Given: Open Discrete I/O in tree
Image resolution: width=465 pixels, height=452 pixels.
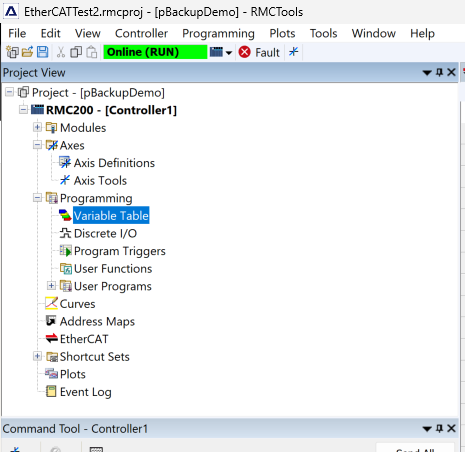Looking at the screenshot, I should click(105, 233).
